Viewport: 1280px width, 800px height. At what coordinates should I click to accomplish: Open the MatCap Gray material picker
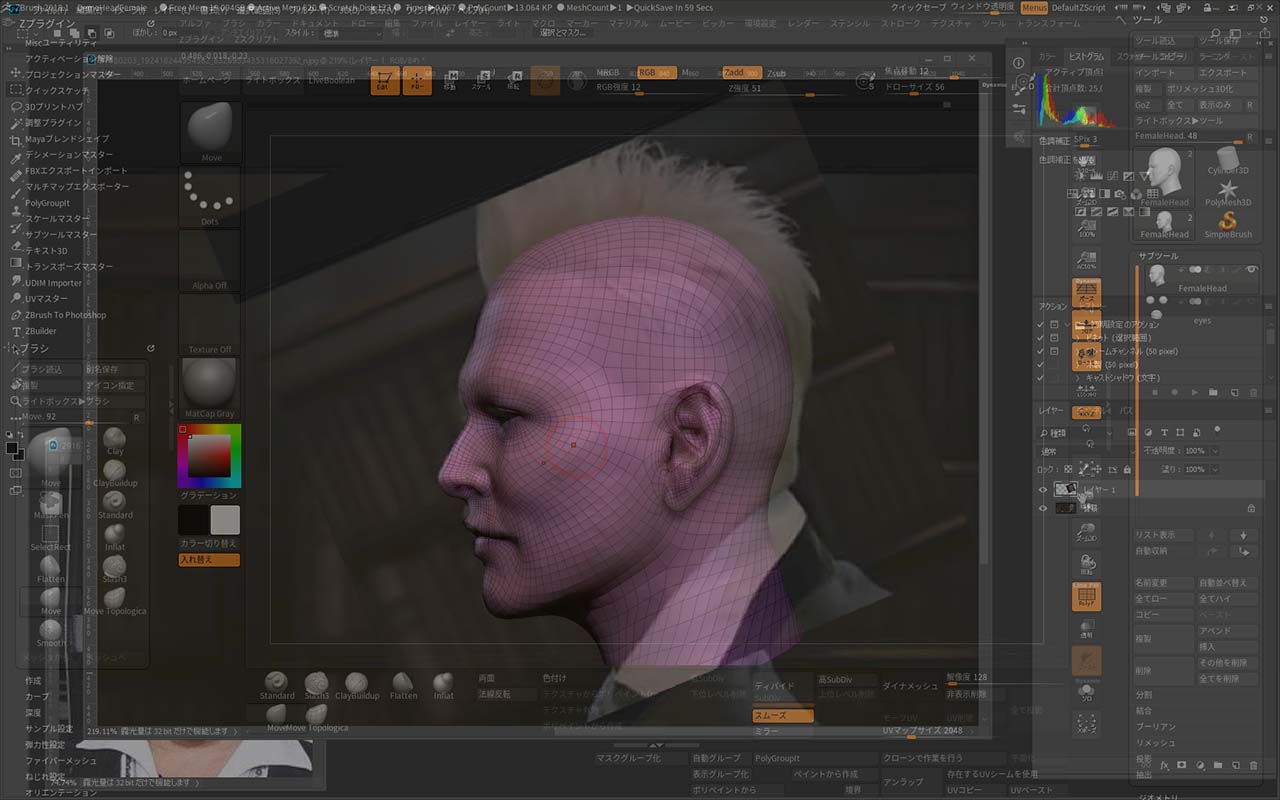(210, 388)
